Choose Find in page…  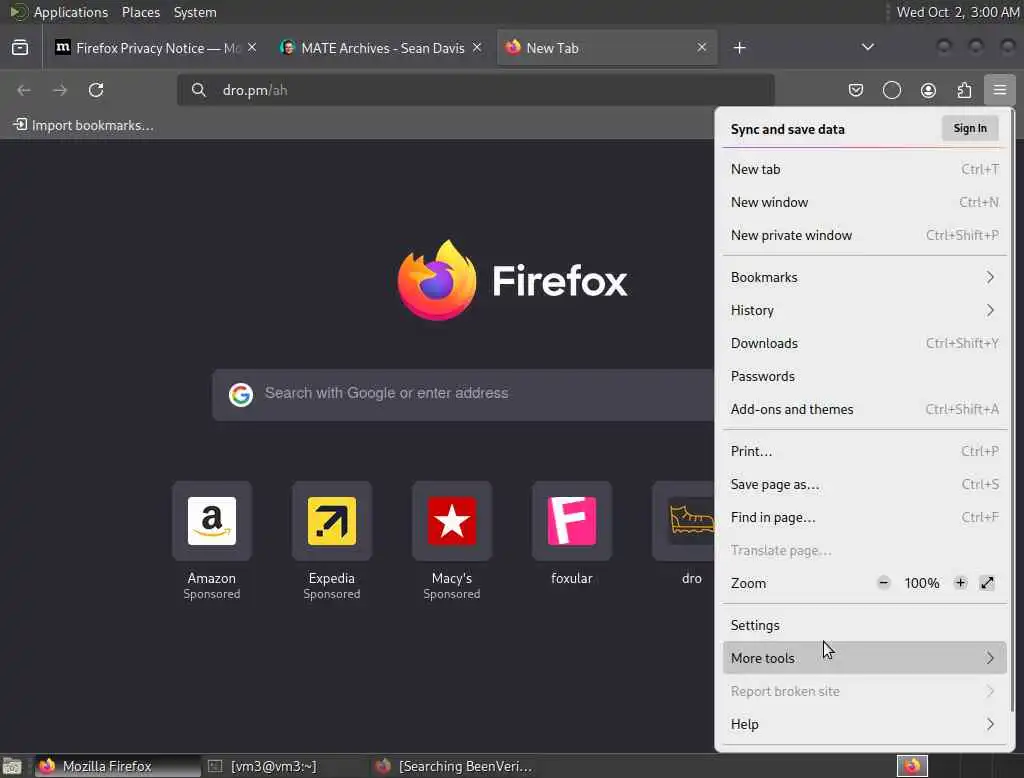point(865,517)
